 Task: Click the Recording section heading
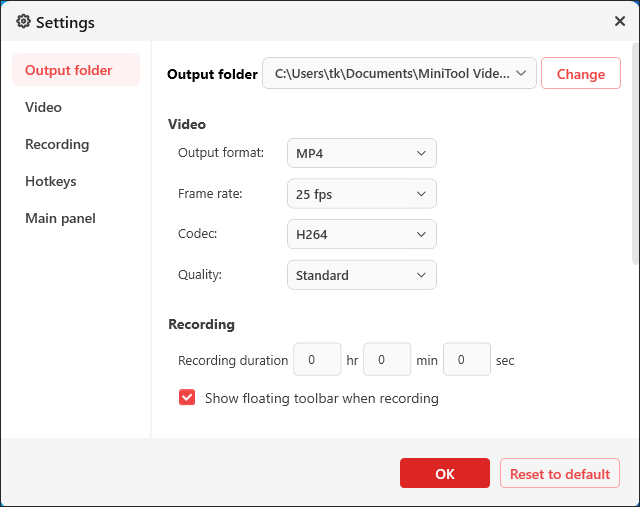202,324
